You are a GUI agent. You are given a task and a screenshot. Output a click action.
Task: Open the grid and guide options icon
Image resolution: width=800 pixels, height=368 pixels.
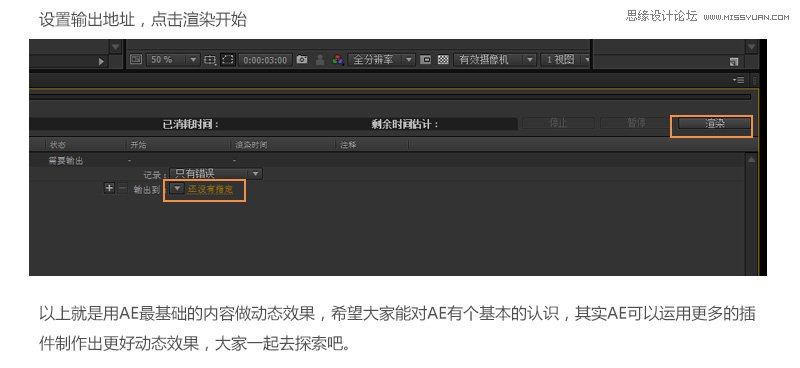[x=210, y=60]
